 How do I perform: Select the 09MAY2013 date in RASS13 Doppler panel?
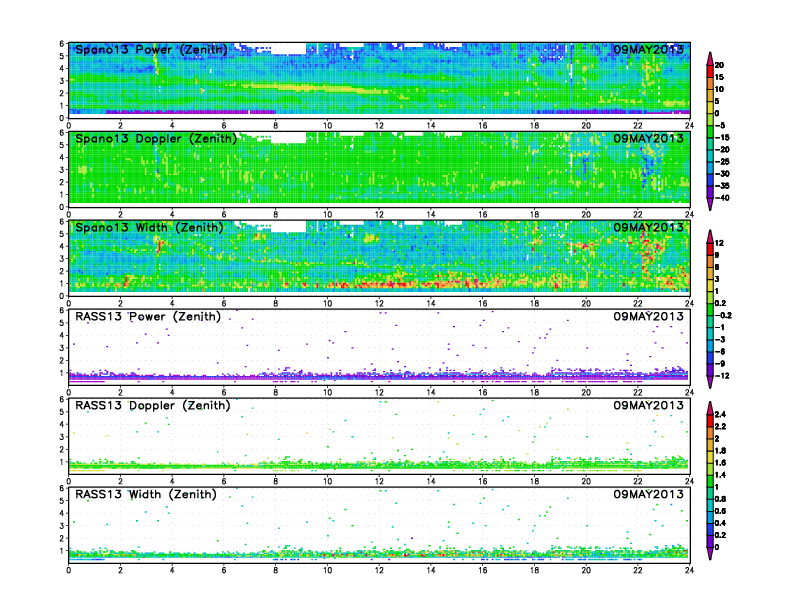click(x=649, y=405)
